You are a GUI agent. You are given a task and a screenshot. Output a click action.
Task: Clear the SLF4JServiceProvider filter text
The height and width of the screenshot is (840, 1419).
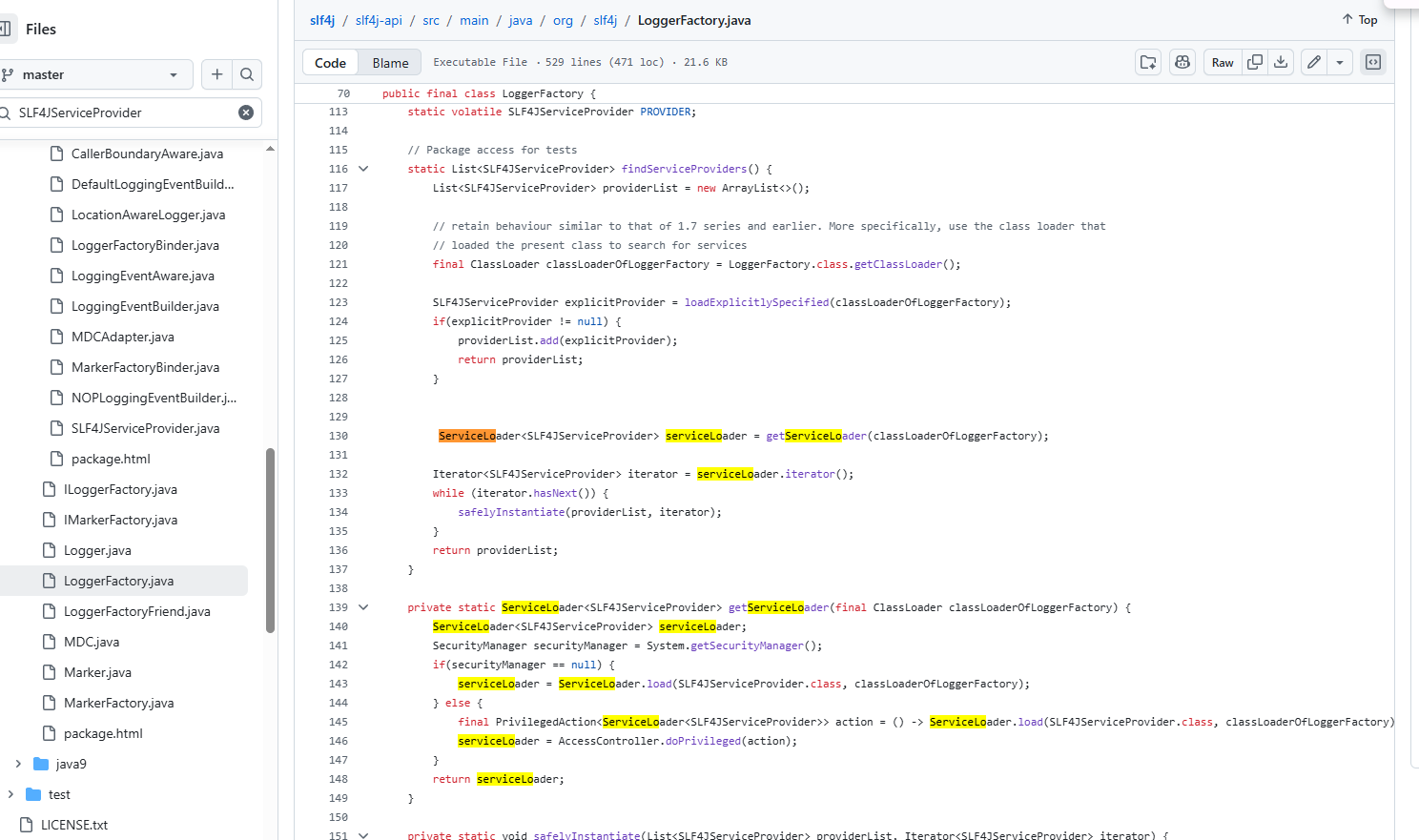click(246, 113)
